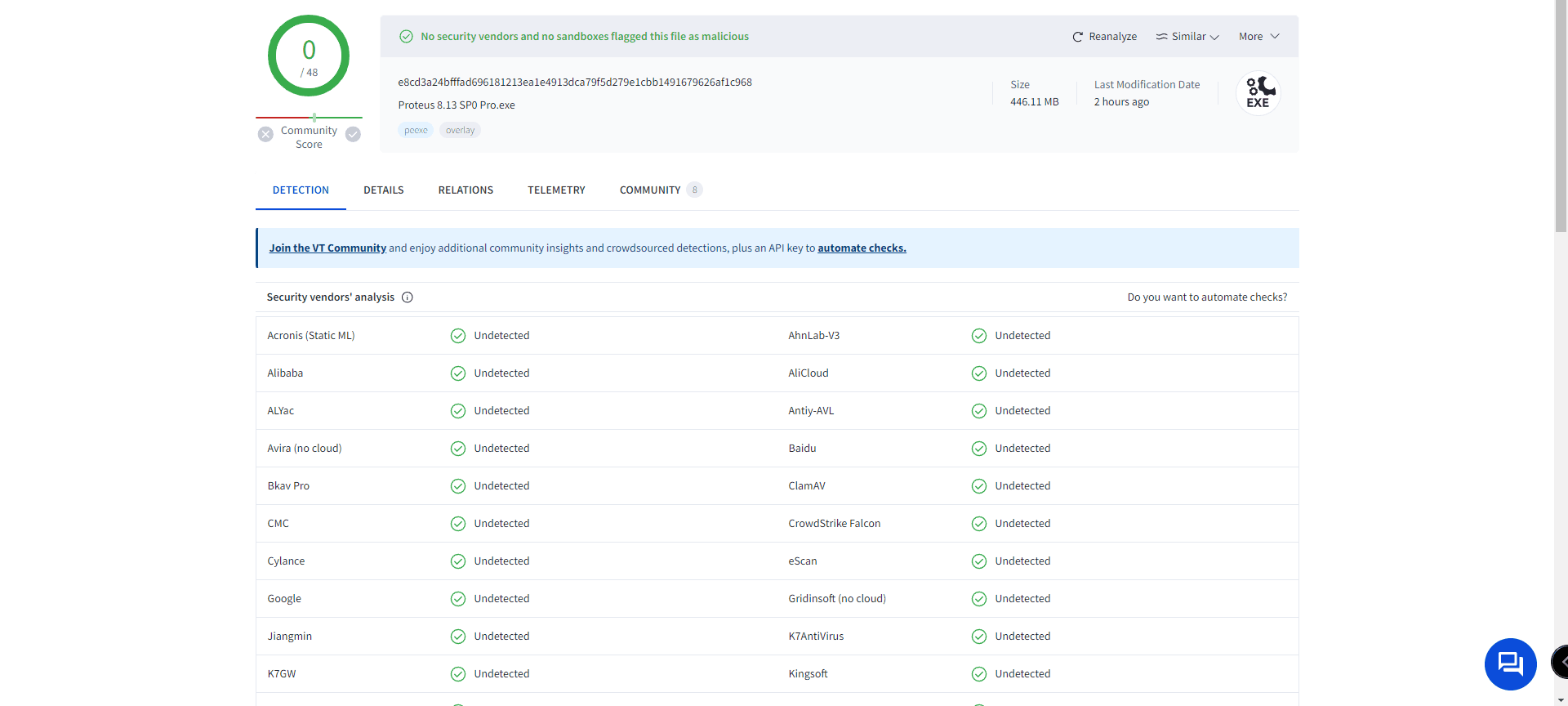Vote negative with community score X button
This screenshot has width=1568, height=706.
pyautogui.click(x=265, y=135)
